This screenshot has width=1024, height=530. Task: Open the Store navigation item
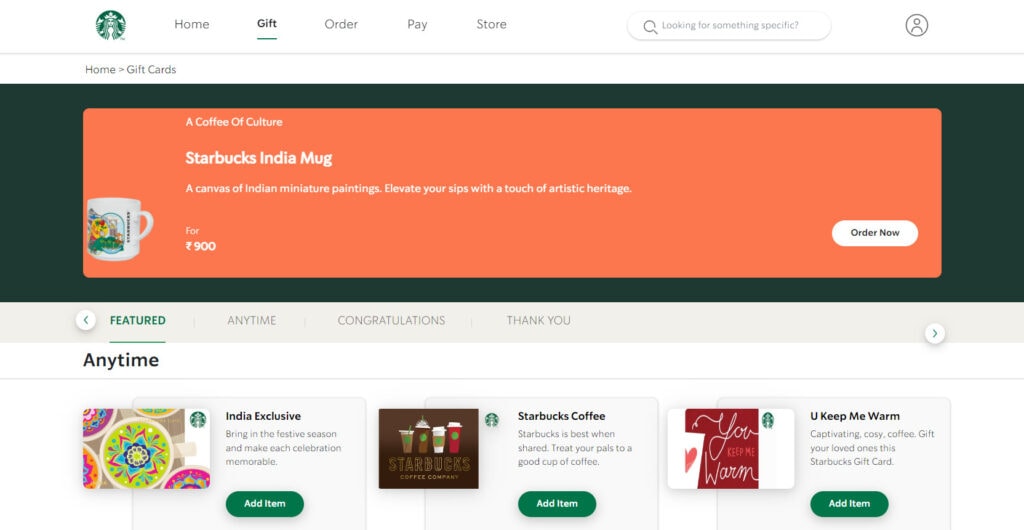[x=491, y=24]
